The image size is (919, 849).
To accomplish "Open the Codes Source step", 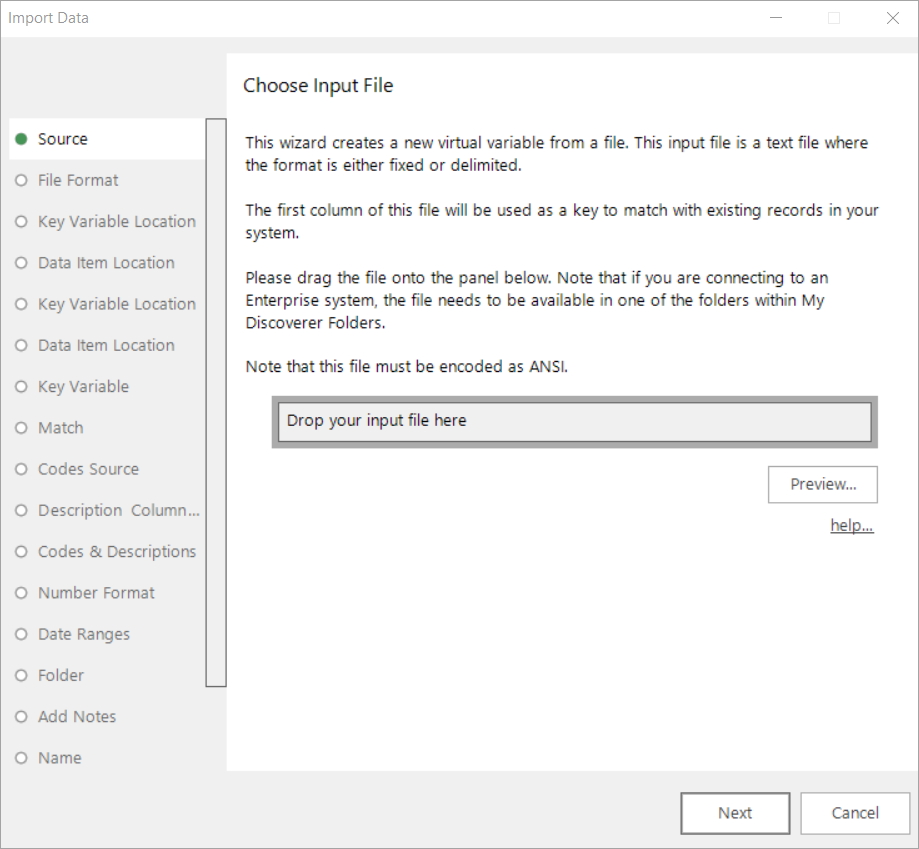I will click(x=107, y=469).
